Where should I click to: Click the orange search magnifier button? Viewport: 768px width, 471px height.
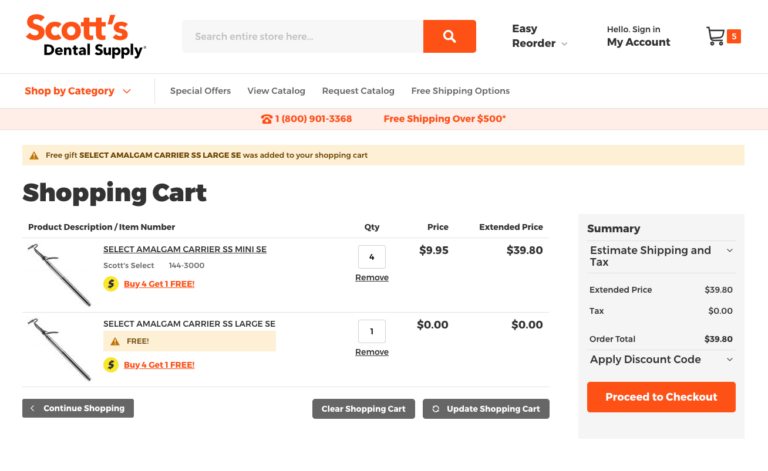pyautogui.click(x=449, y=36)
